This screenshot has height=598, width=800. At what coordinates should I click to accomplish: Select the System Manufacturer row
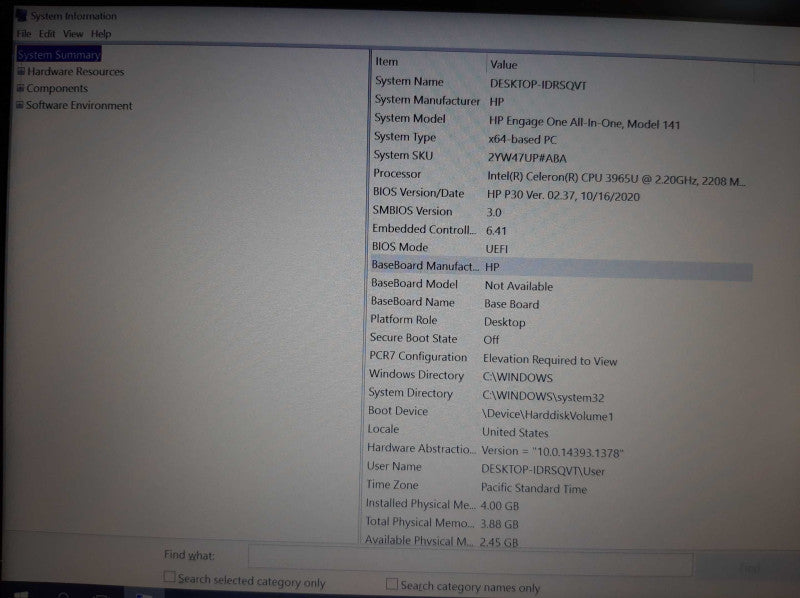coord(562,101)
